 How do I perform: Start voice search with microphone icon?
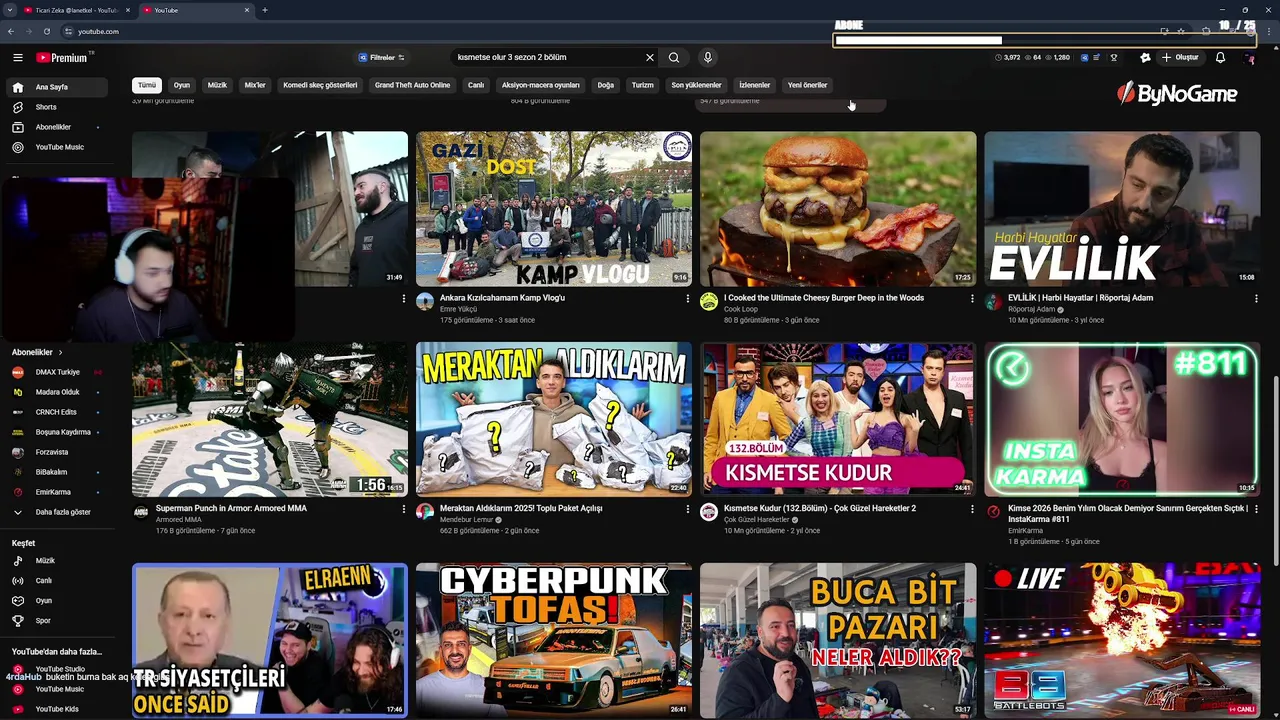tap(707, 58)
